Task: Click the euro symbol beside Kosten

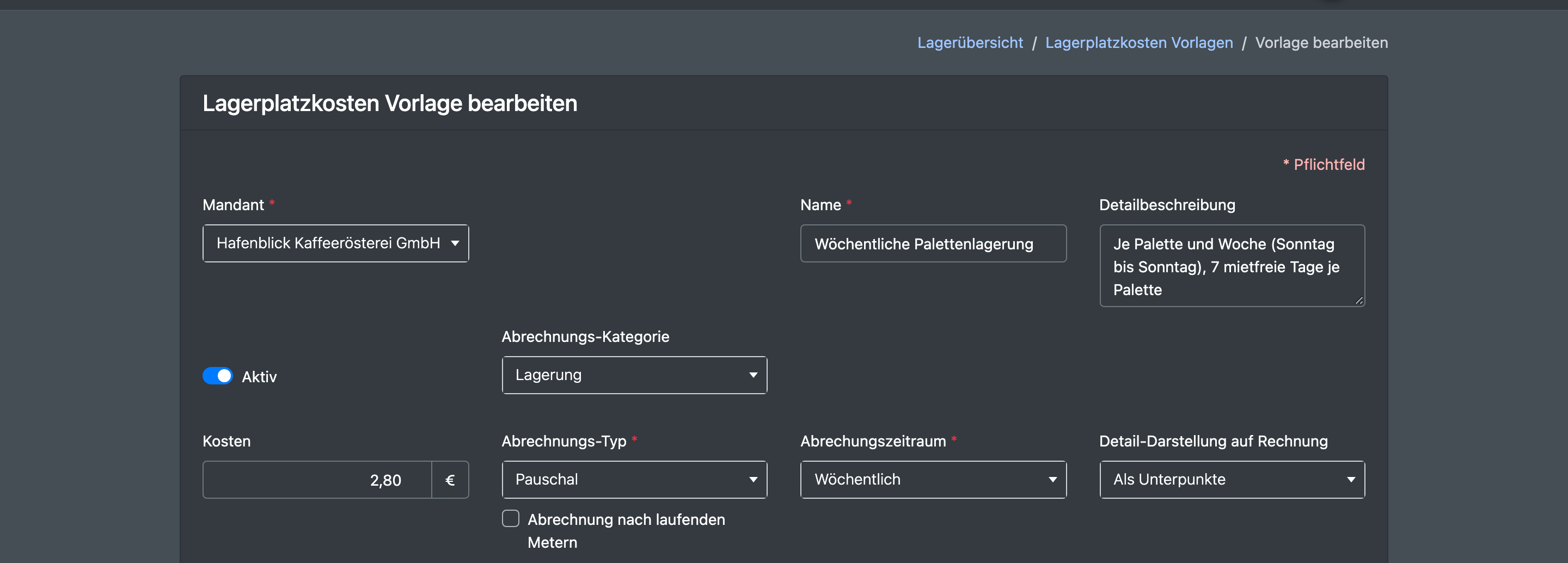Action: (450, 480)
